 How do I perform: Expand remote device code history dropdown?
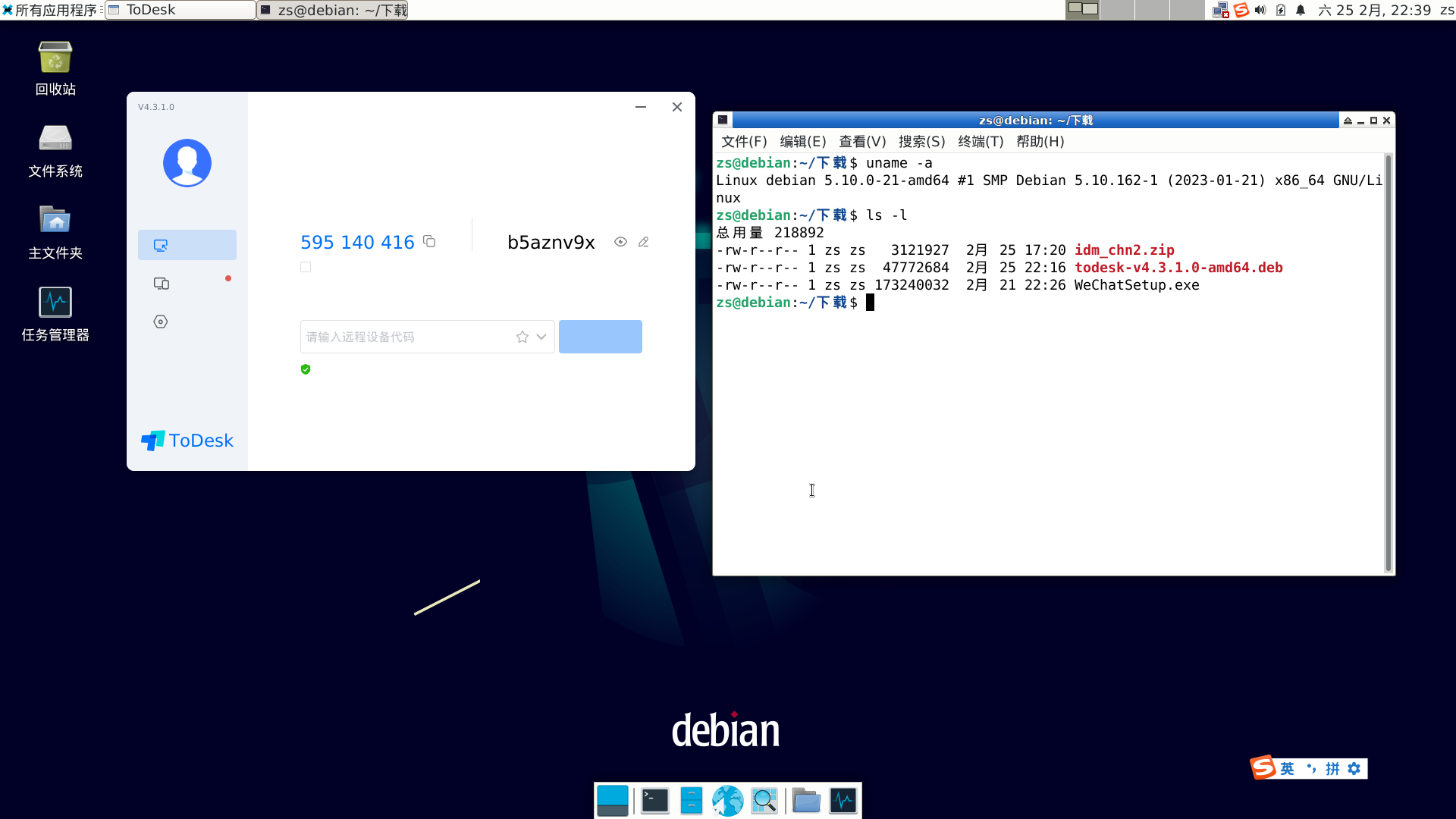(x=541, y=337)
